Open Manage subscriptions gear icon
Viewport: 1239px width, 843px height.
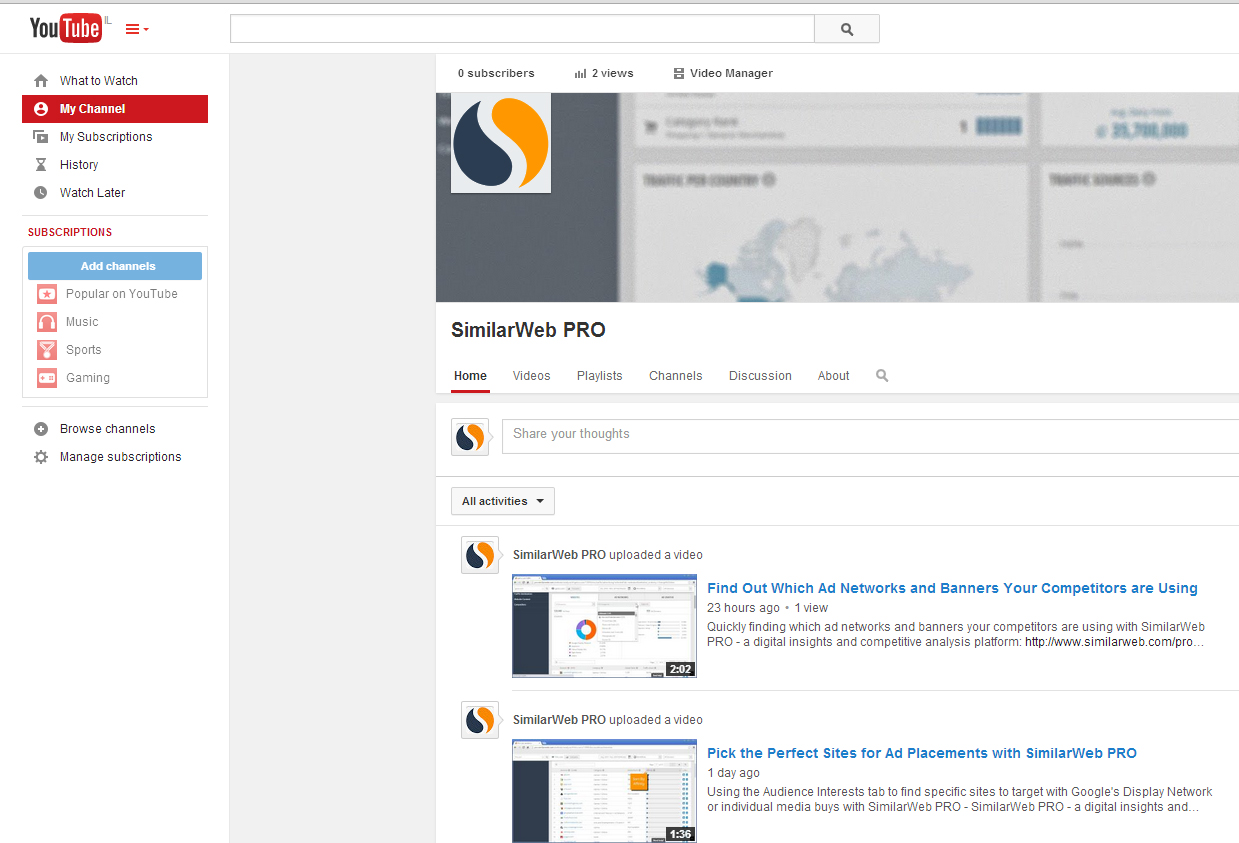[41, 457]
